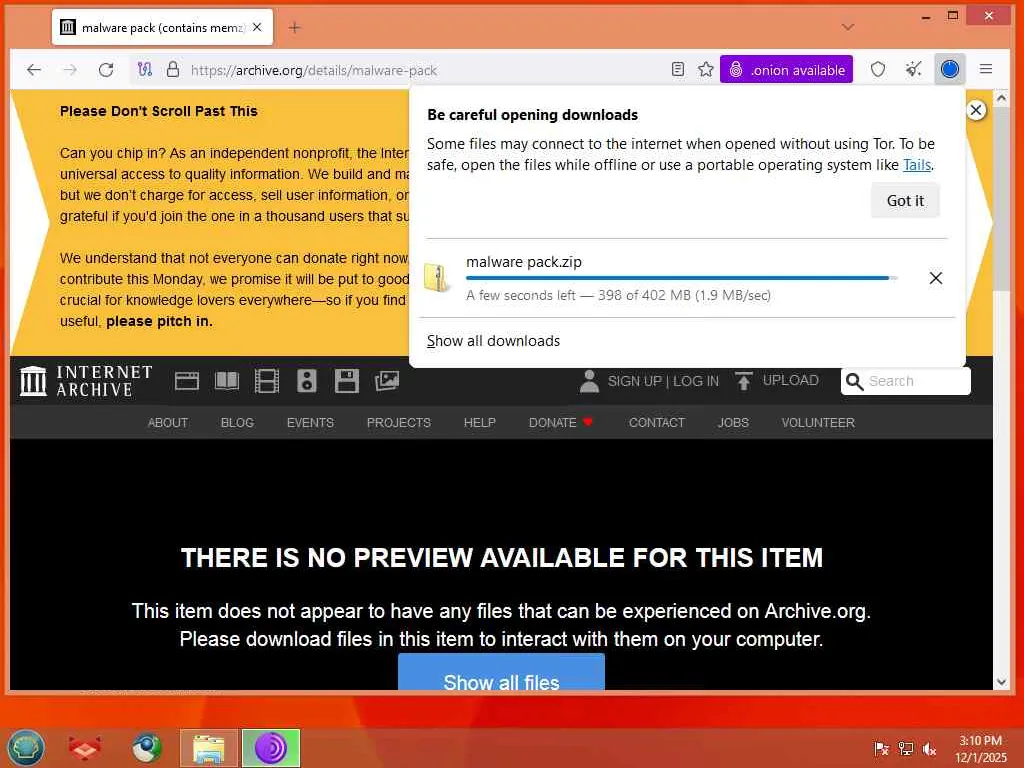Image resolution: width=1024 pixels, height=768 pixels.
Task: Click the Action Center flag tray icon
Action: coord(881,748)
